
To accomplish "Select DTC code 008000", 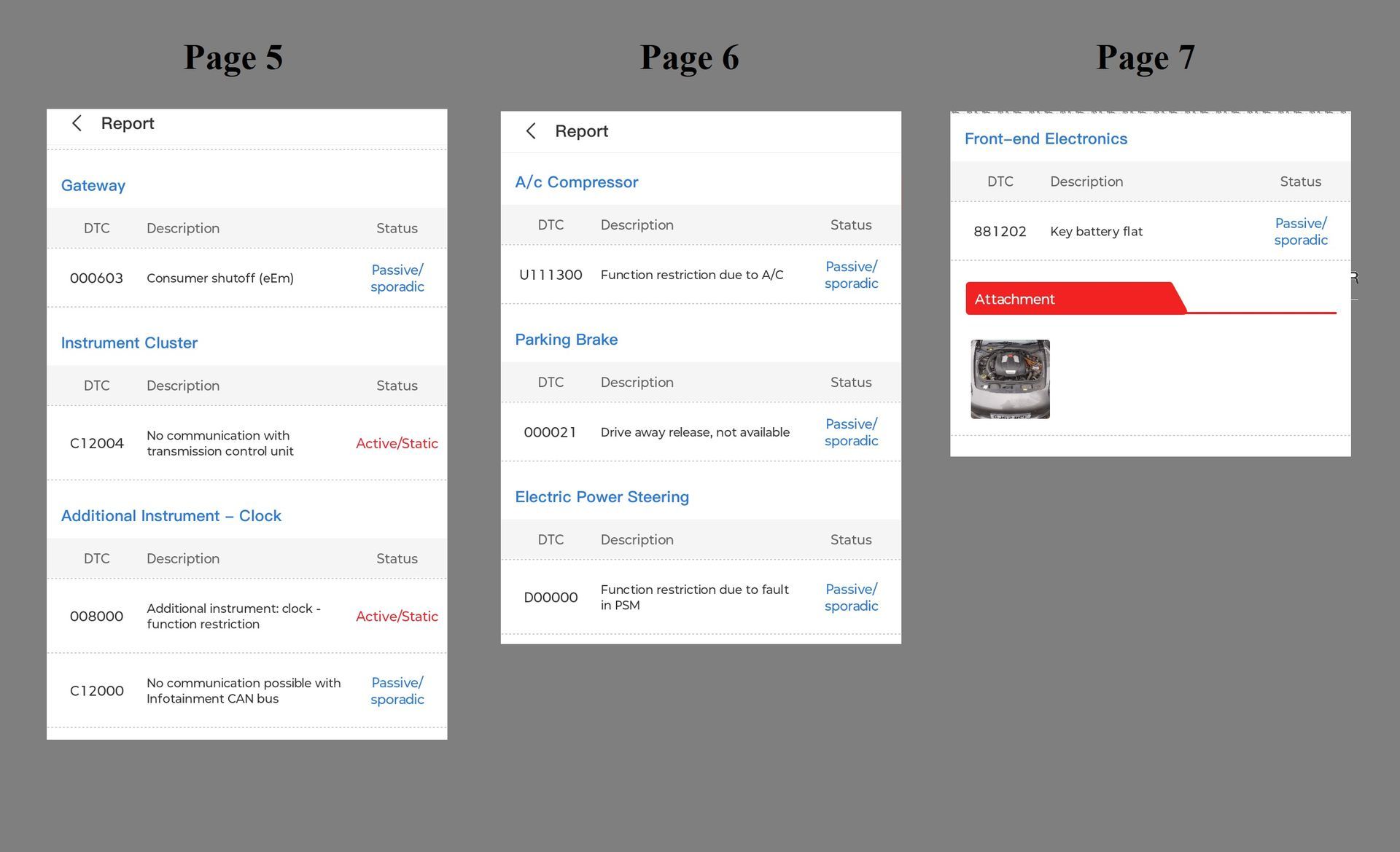I will [96, 616].
